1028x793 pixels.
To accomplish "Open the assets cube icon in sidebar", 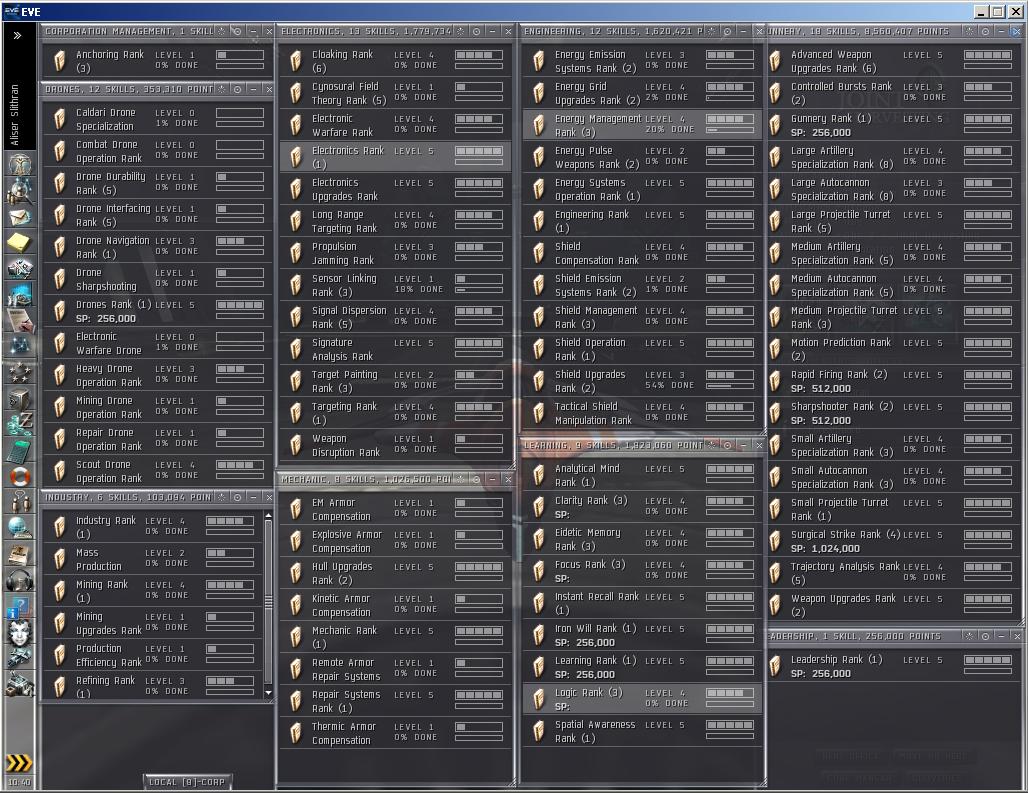I will [x=20, y=398].
